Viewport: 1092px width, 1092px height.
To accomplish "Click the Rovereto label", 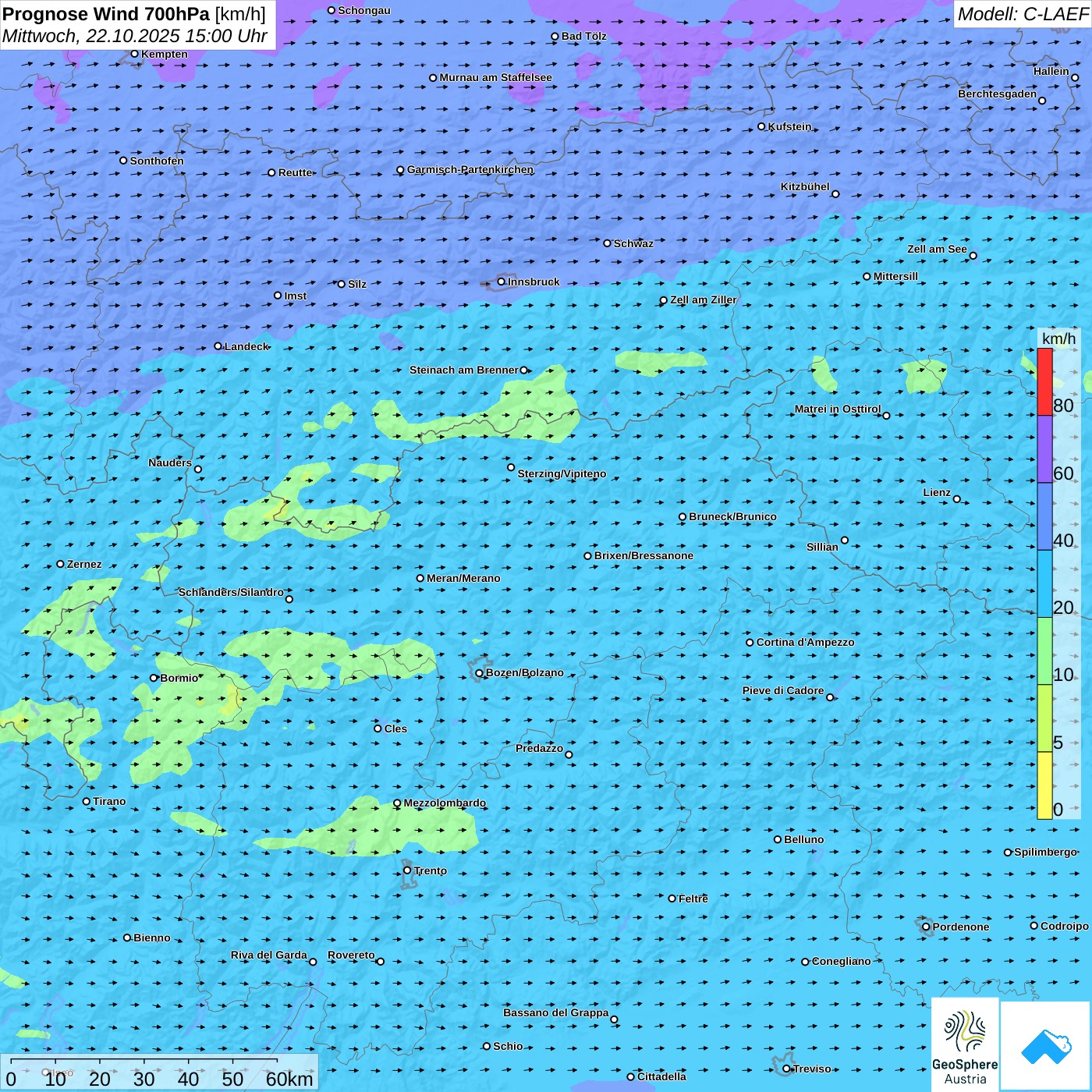I will (x=351, y=955).
